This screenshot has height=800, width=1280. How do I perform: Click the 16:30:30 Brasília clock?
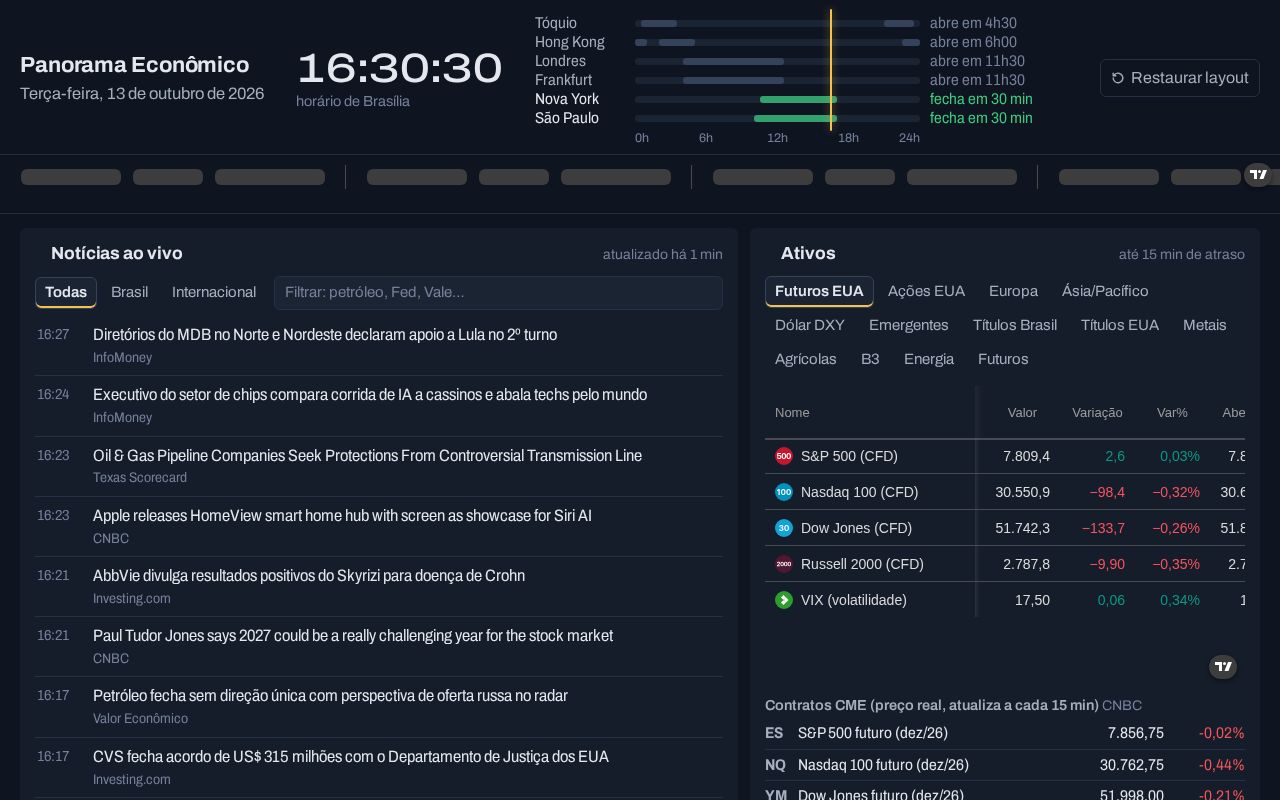(x=399, y=68)
